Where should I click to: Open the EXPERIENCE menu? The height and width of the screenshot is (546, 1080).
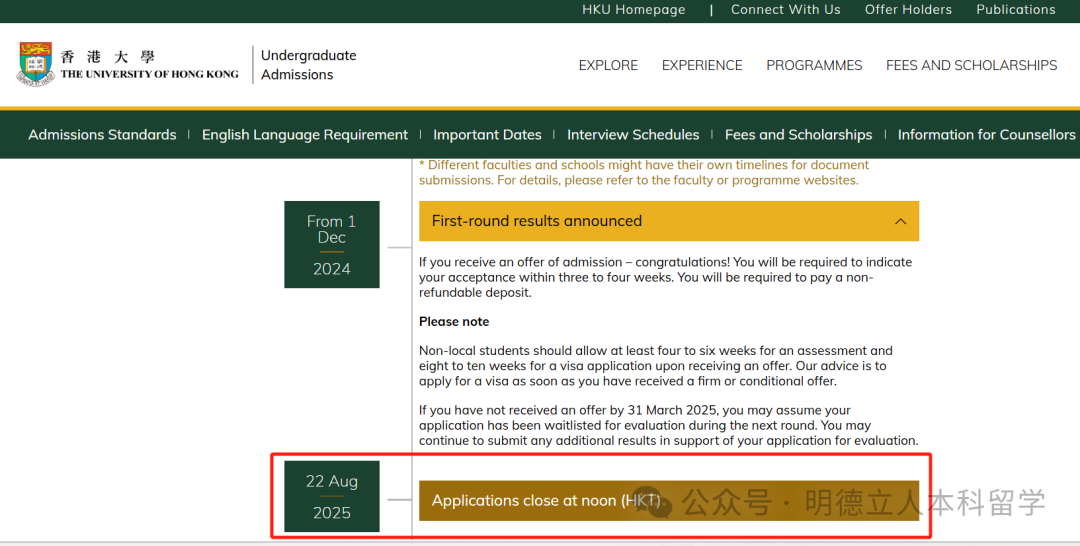pos(701,65)
